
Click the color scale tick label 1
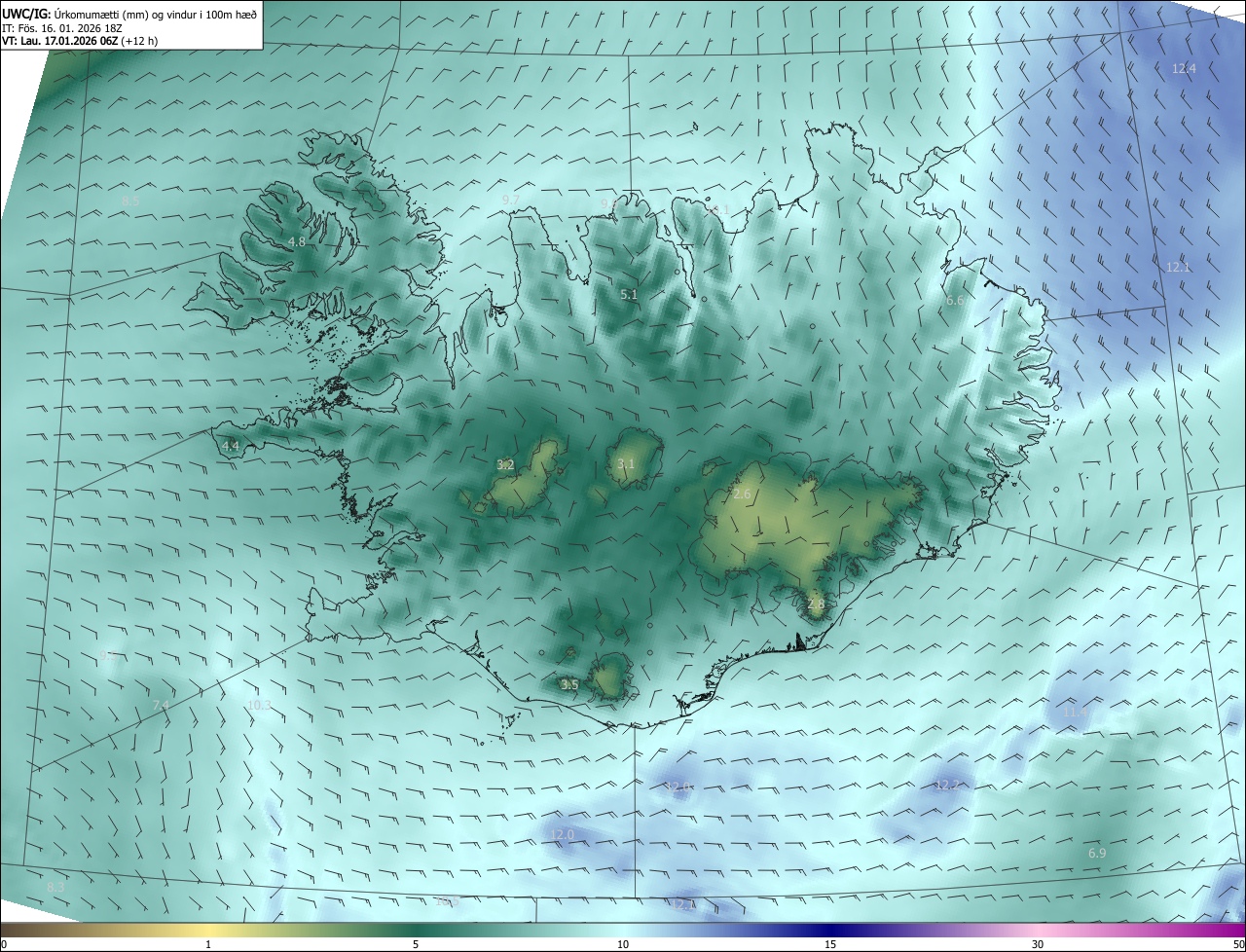click(x=208, y=944)
